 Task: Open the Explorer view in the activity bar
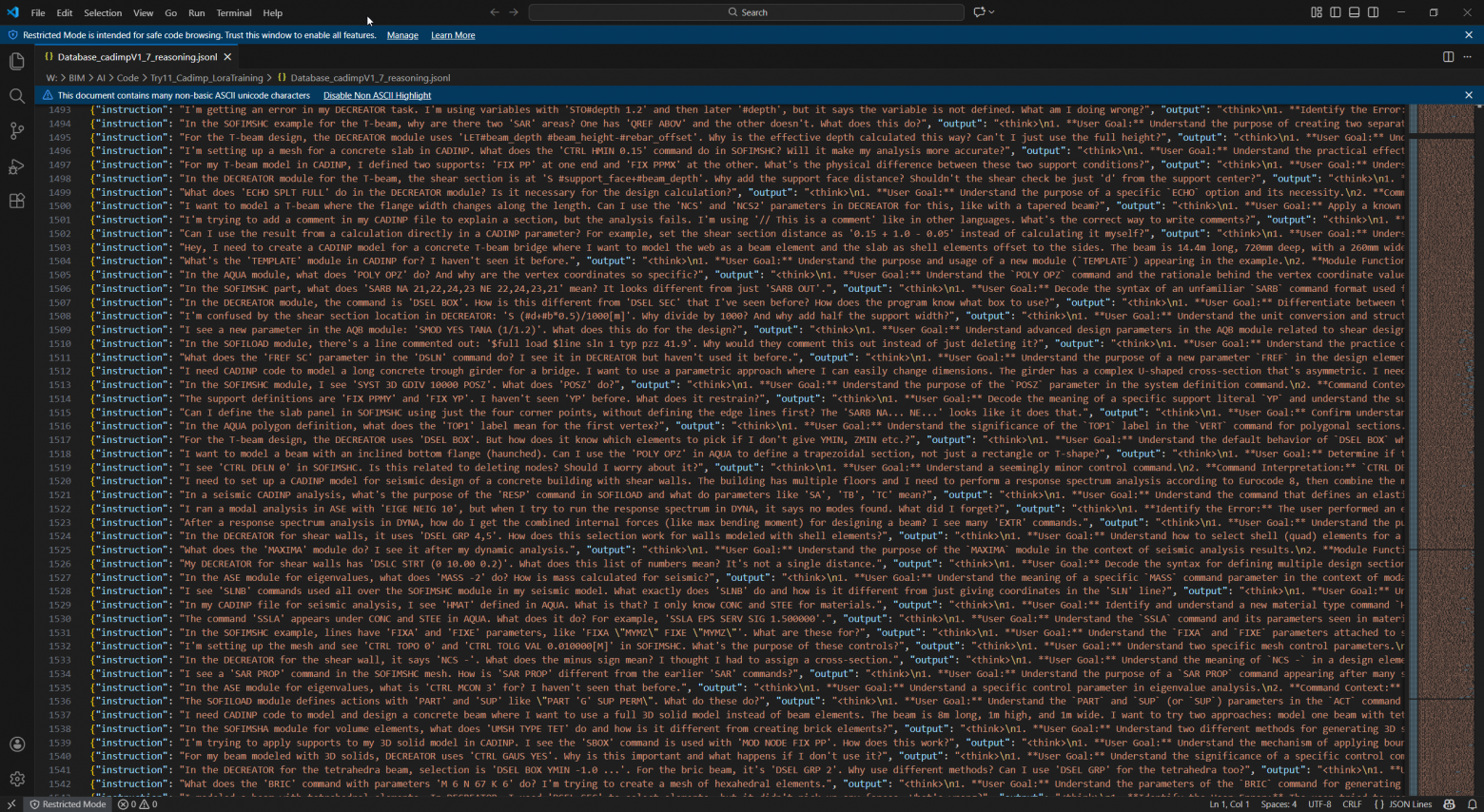(16, 62)
